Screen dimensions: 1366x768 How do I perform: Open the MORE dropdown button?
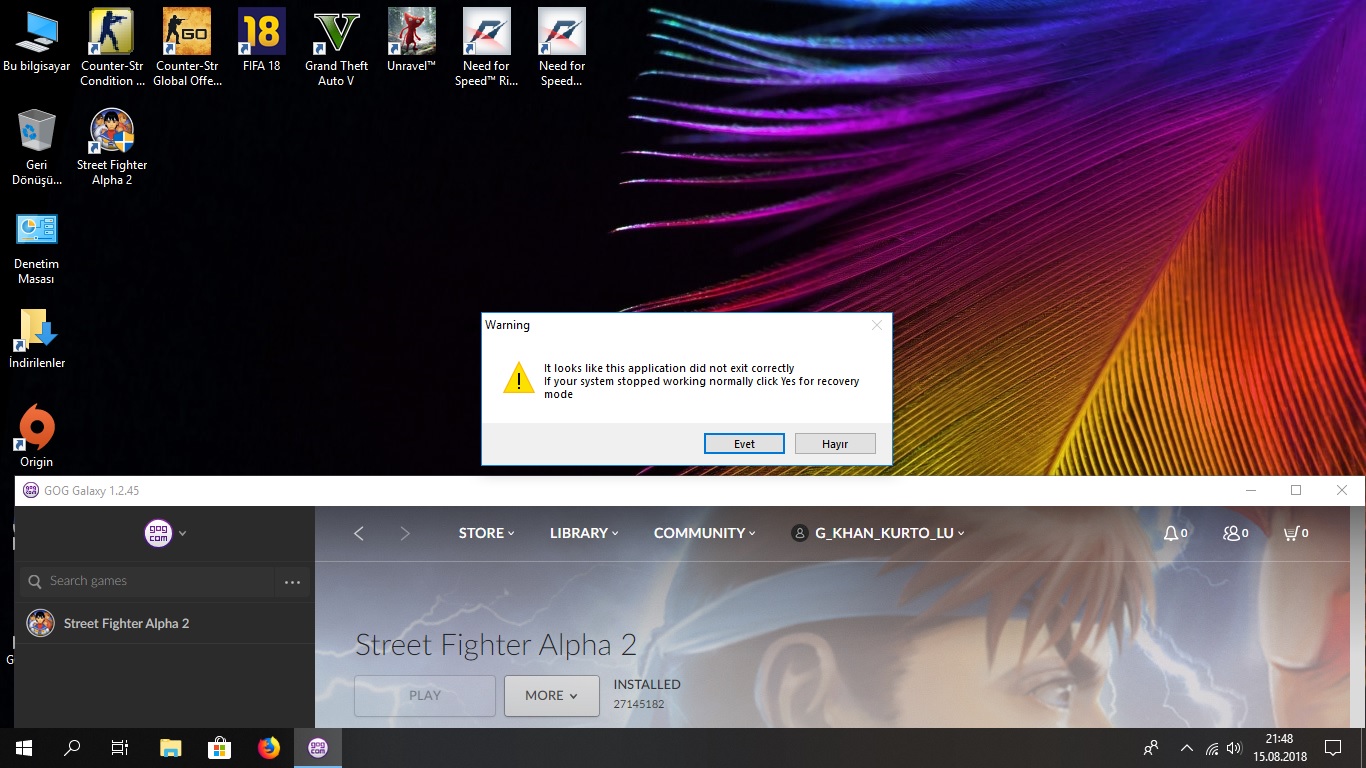(552, 696)
